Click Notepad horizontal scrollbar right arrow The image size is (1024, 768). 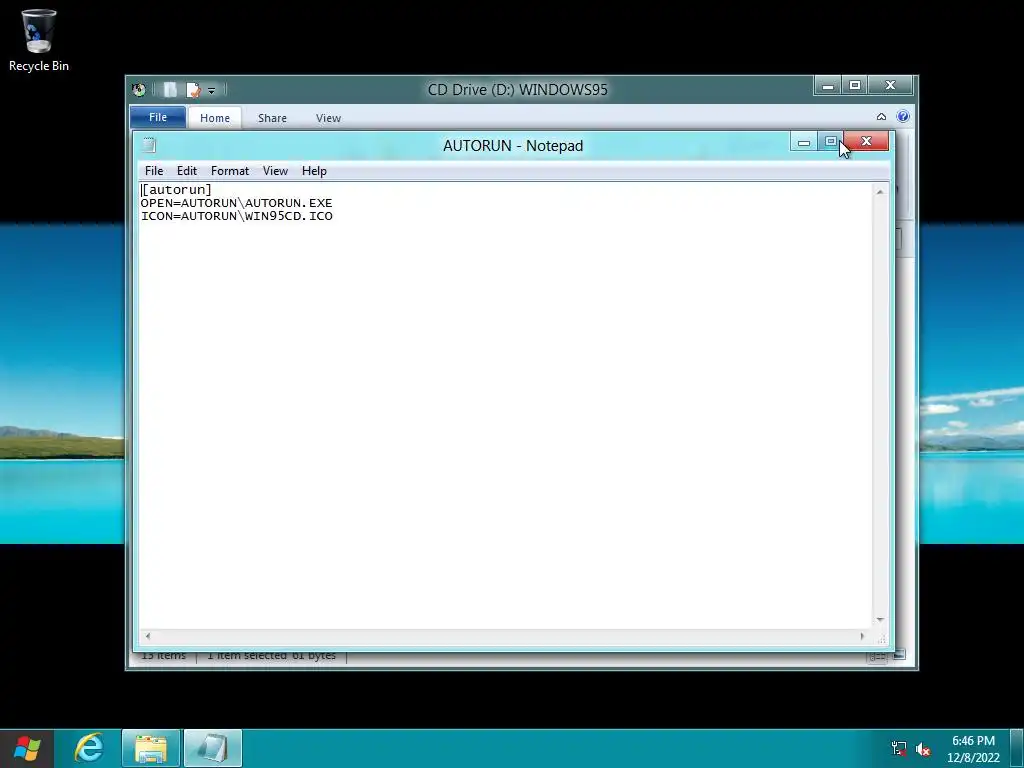tap(862, 636)
